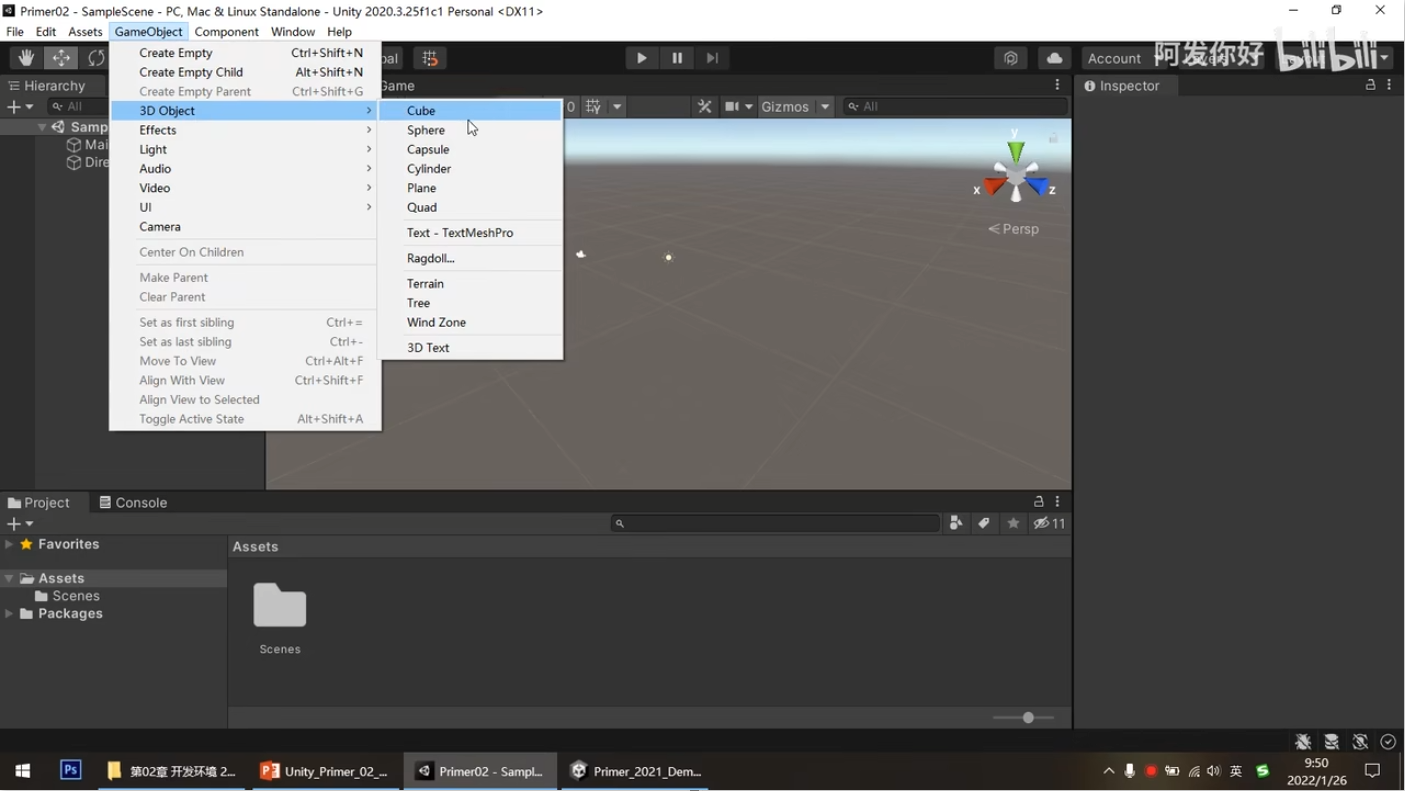Expand UI submenu
This screenshot has width=1405, height=791.
coord(245,207)
